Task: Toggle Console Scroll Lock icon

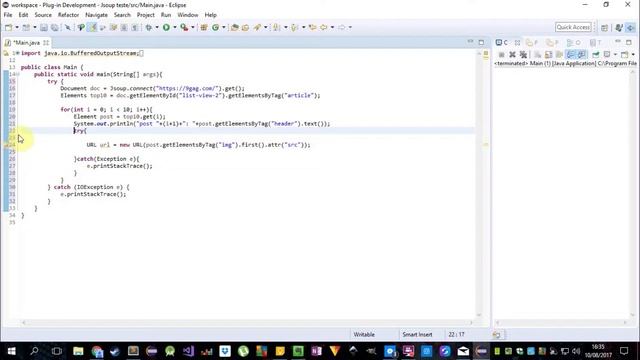Action: click(x=548, y=54)
